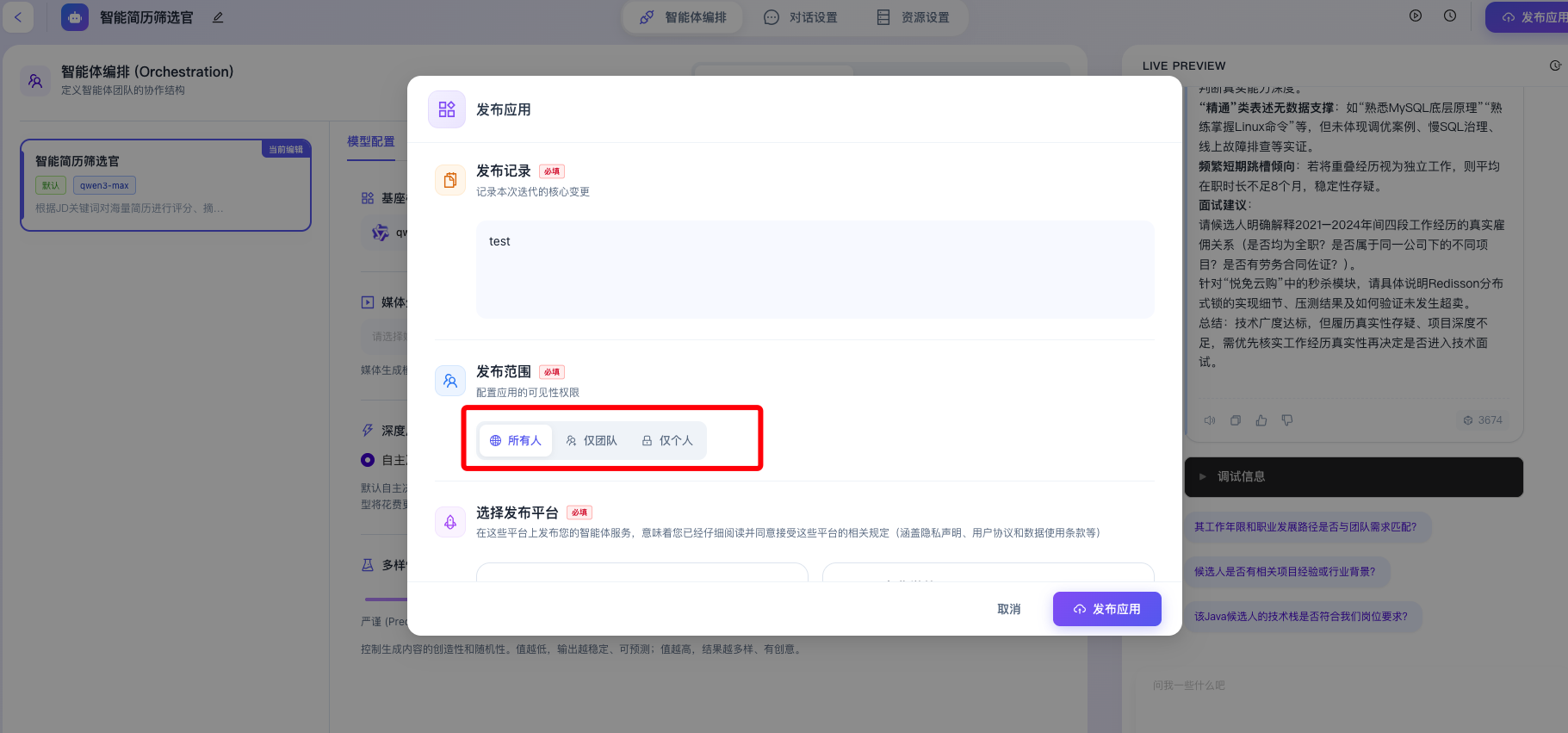Image resolution: width=1568 pixels, height=733 pixels.
Task: Like the reply with the thumbs-up icon
Action: 1261,420
